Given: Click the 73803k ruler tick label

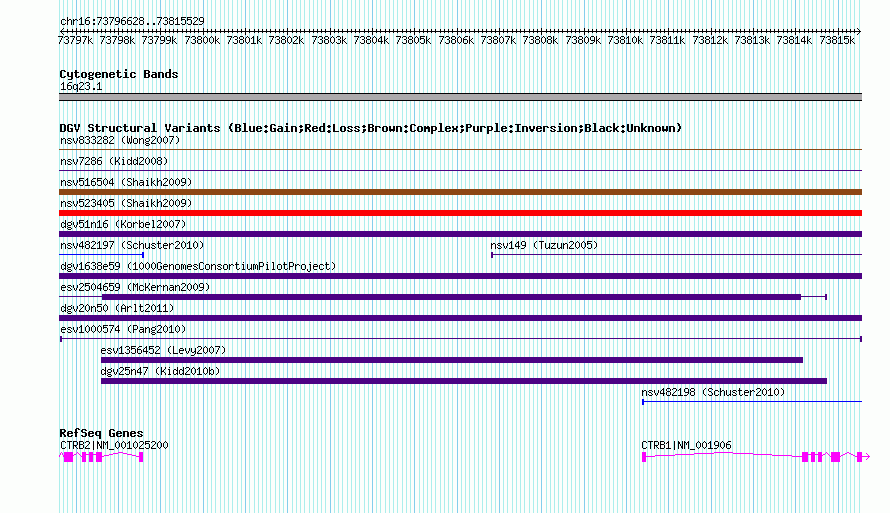Looking at the screenshot, I should pos(329,40).
